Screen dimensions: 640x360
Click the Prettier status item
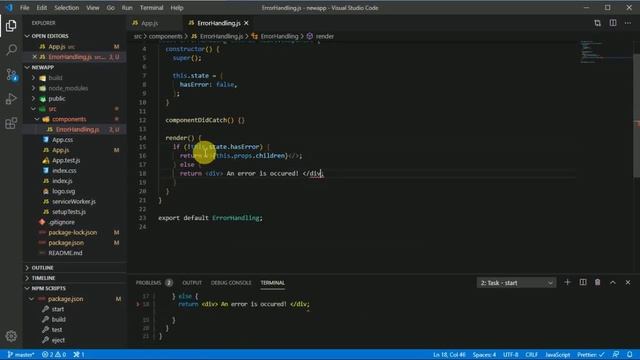pos(590,354)
